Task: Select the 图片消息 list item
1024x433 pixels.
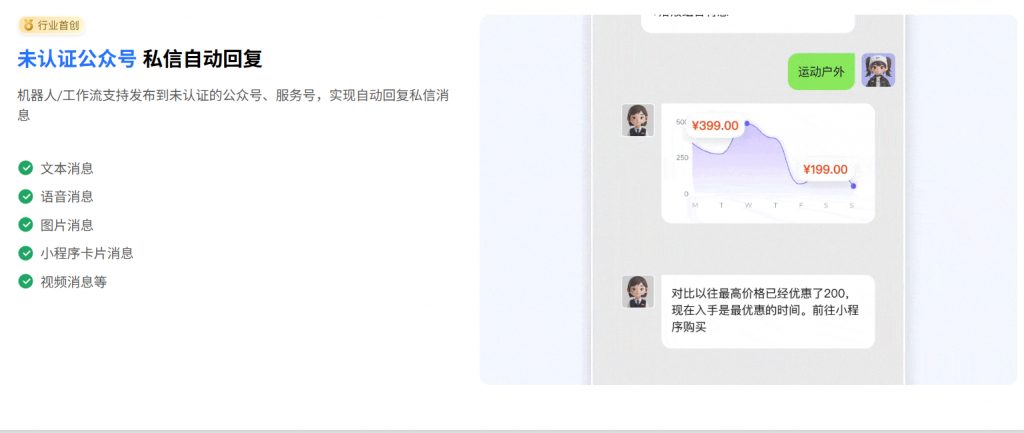Action: [67, 225]
